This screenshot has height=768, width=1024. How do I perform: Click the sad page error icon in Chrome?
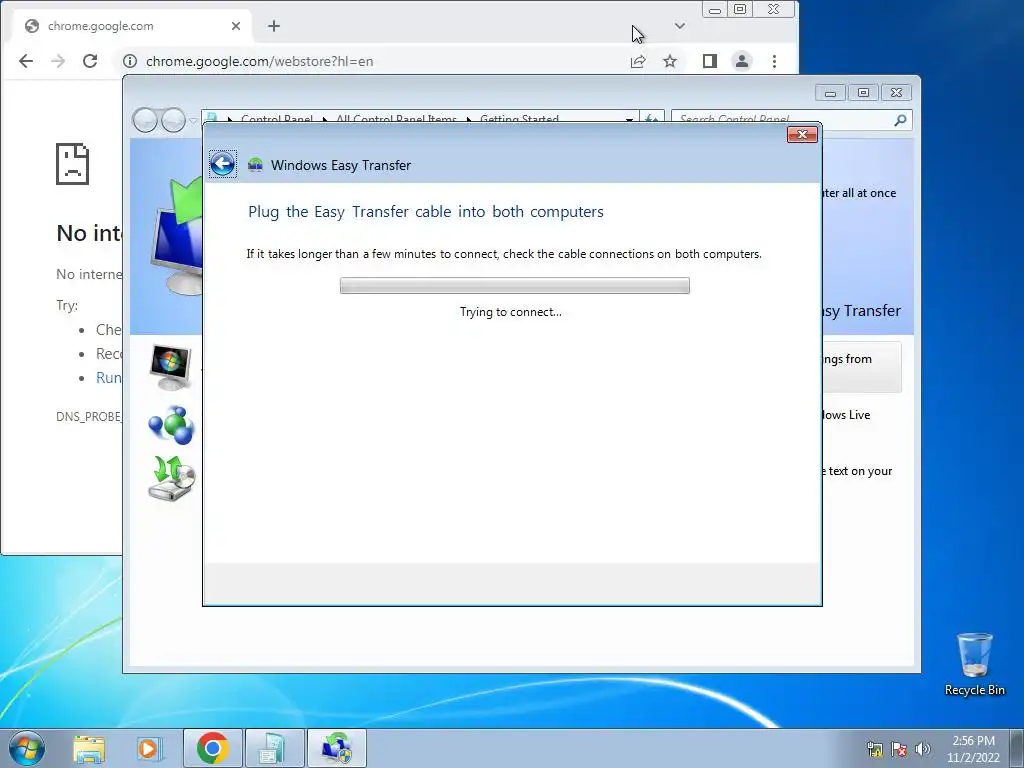click(x=72, y=164)
